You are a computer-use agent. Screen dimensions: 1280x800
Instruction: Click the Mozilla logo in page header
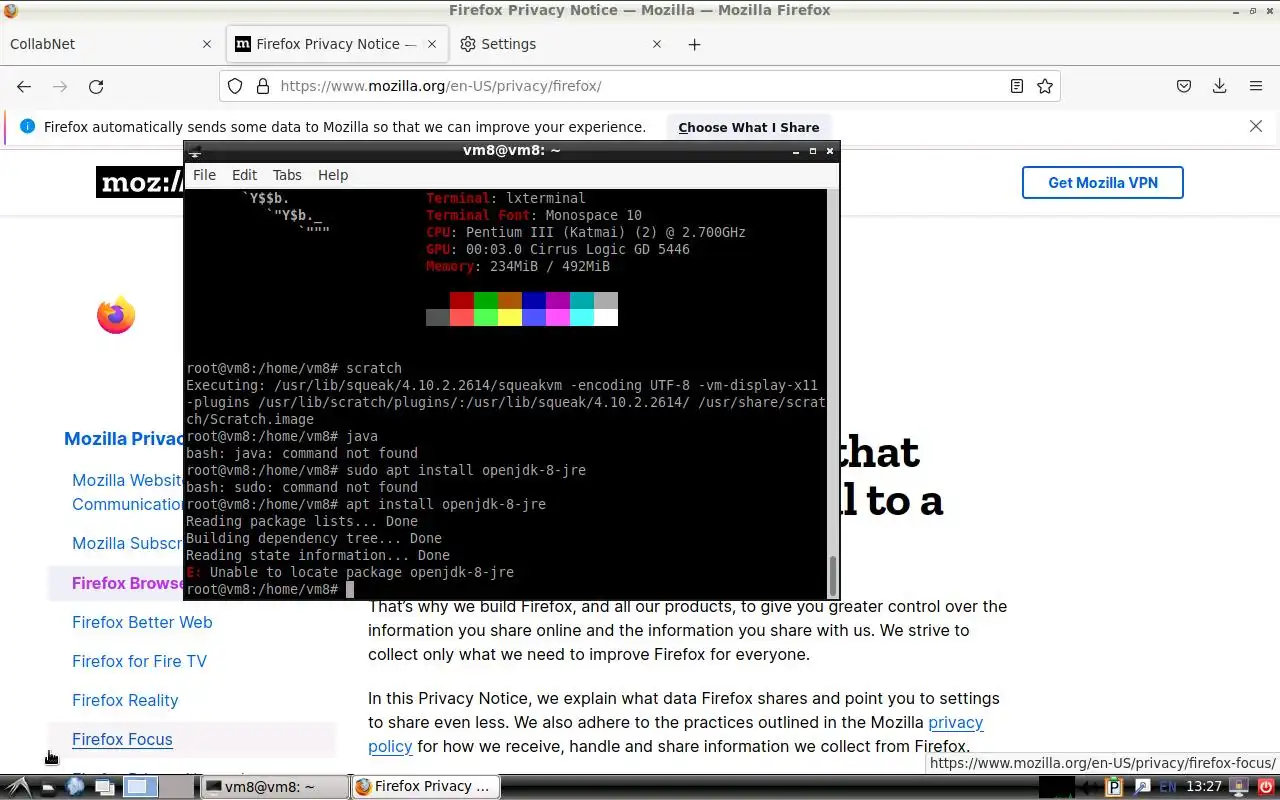140,182
